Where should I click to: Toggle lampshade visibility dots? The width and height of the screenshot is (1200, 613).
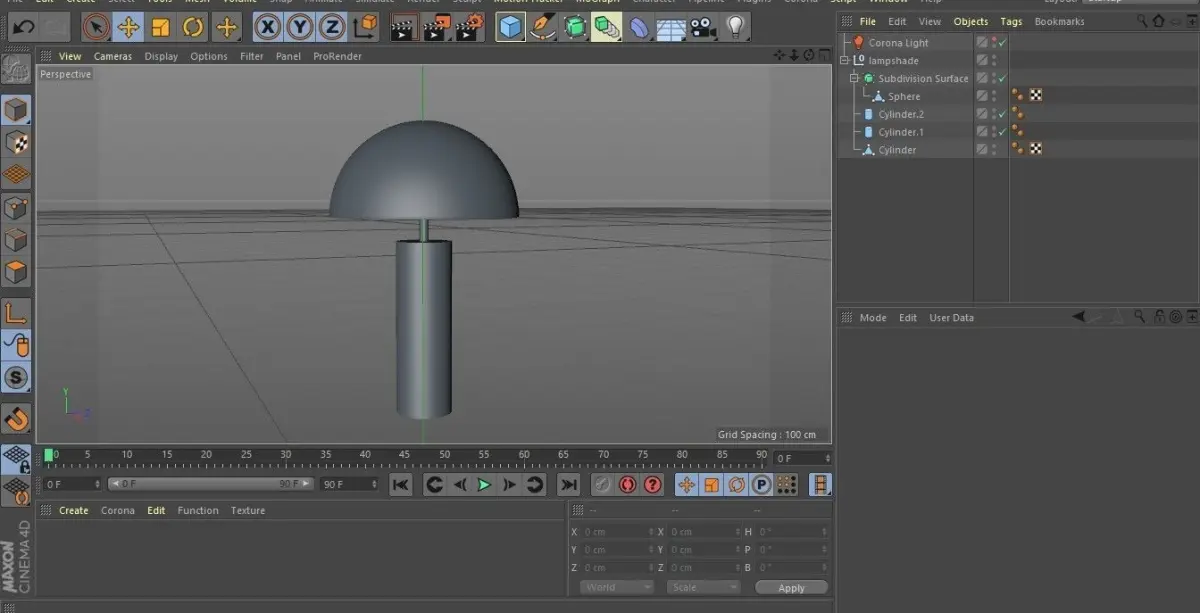coord(994,61)
